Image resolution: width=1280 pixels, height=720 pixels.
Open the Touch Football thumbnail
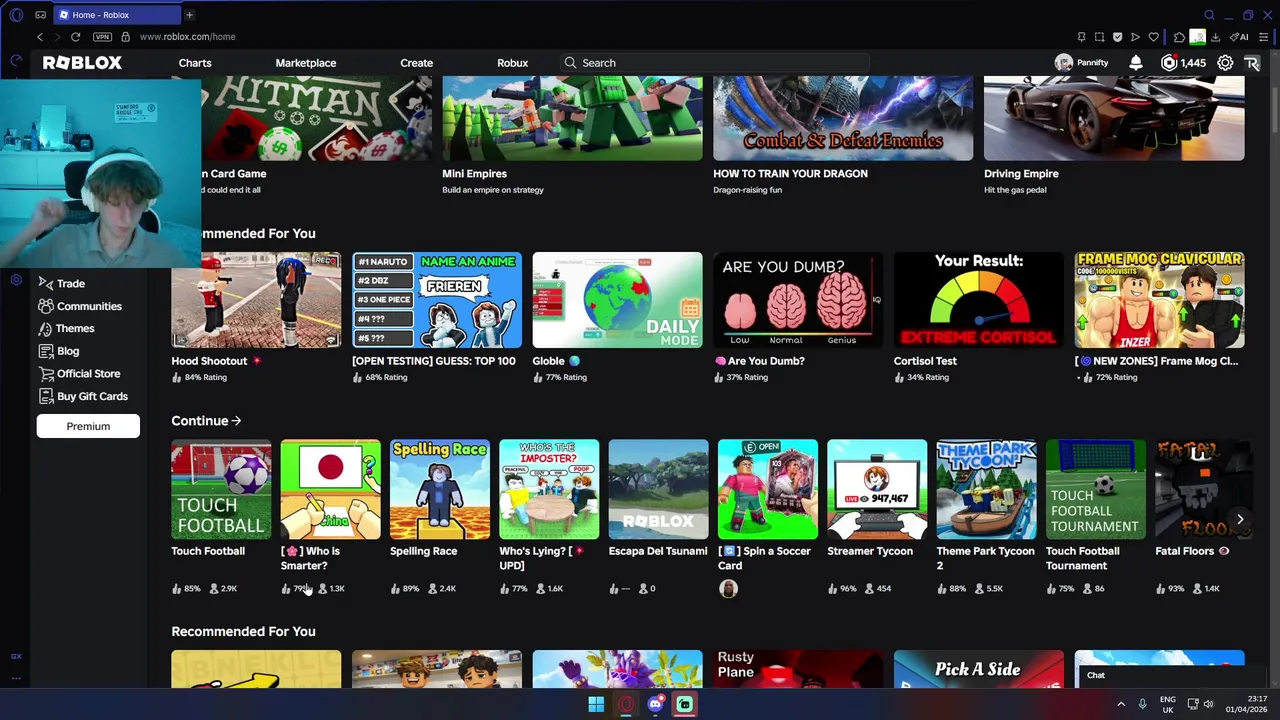click(x=221, y=489)
